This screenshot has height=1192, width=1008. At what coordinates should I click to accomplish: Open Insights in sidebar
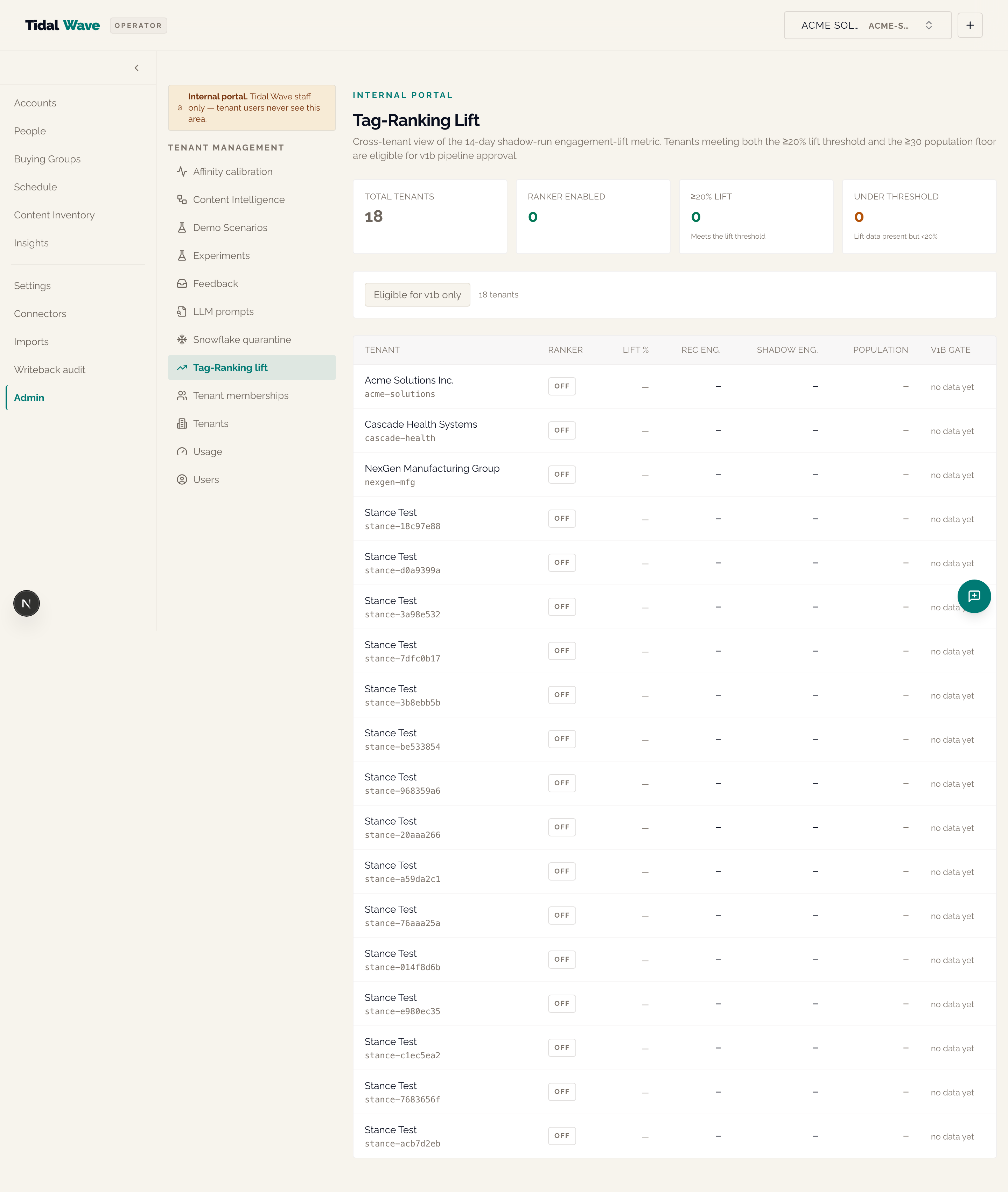31,243
